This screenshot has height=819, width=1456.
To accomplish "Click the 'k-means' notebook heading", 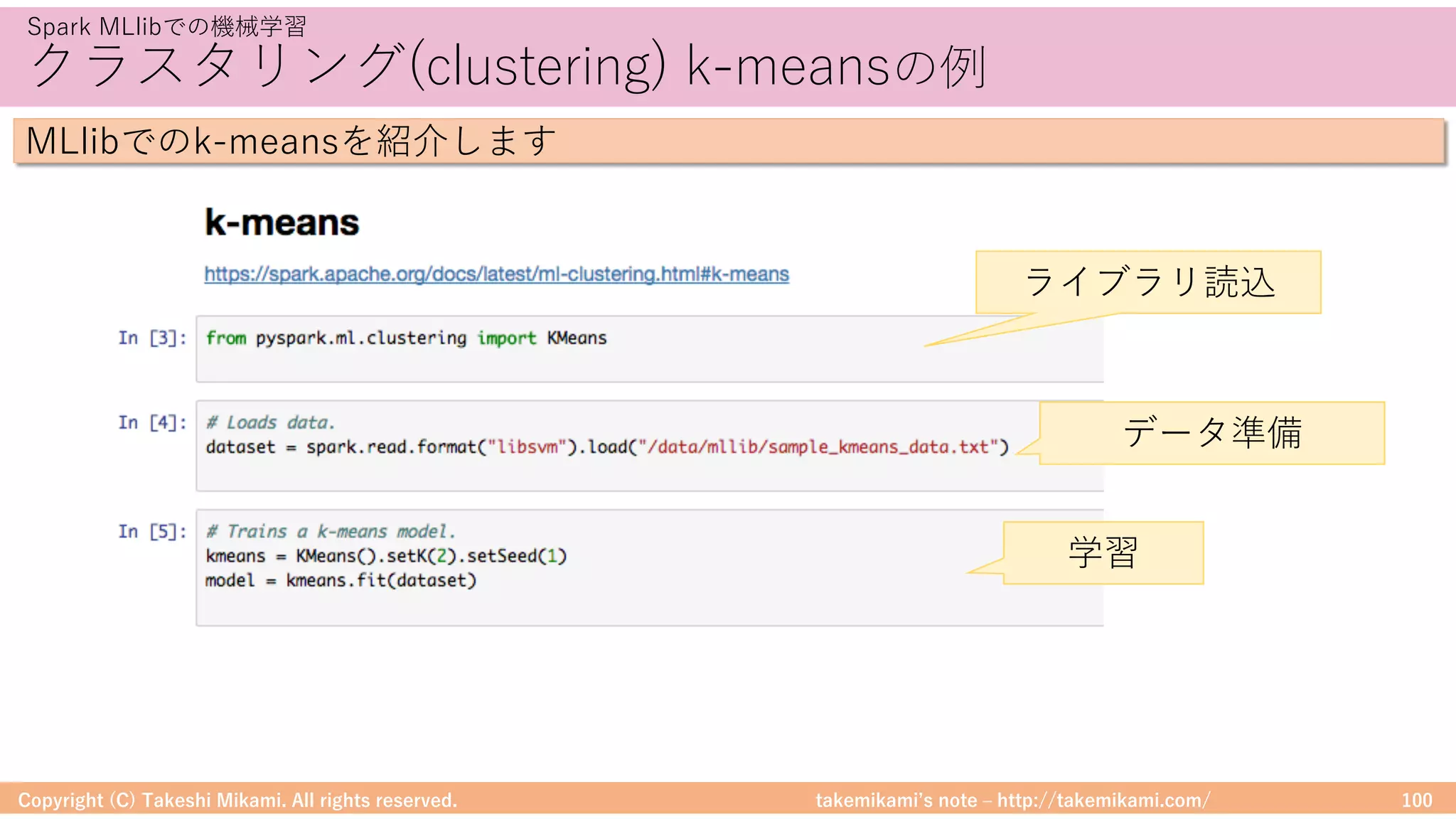I will 282,223.
